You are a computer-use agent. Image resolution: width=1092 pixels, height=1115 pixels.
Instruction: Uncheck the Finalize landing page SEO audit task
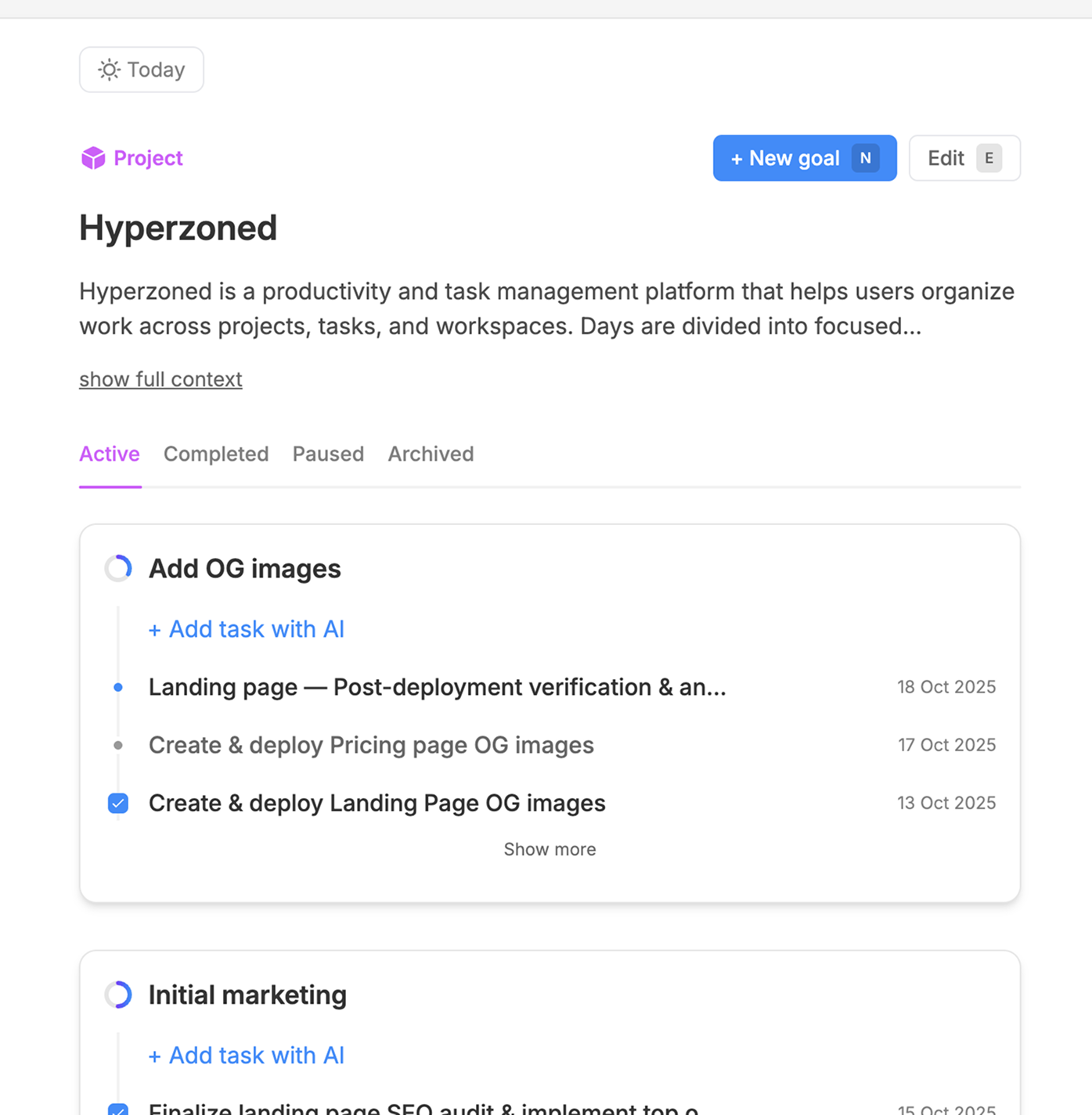(117, 1110)
